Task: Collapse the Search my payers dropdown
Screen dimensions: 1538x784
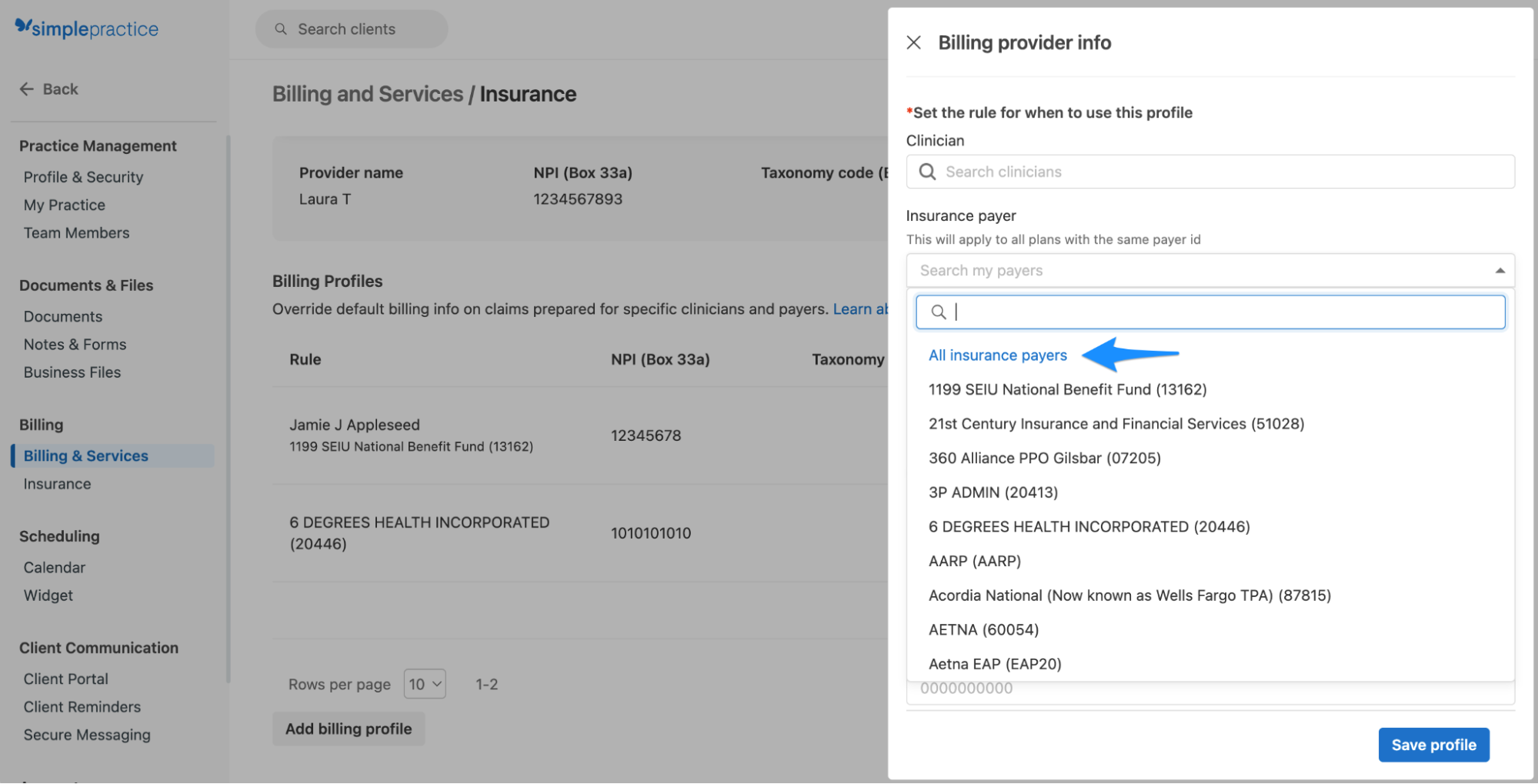Action: pyautogui.click(x=1499, y=270)
